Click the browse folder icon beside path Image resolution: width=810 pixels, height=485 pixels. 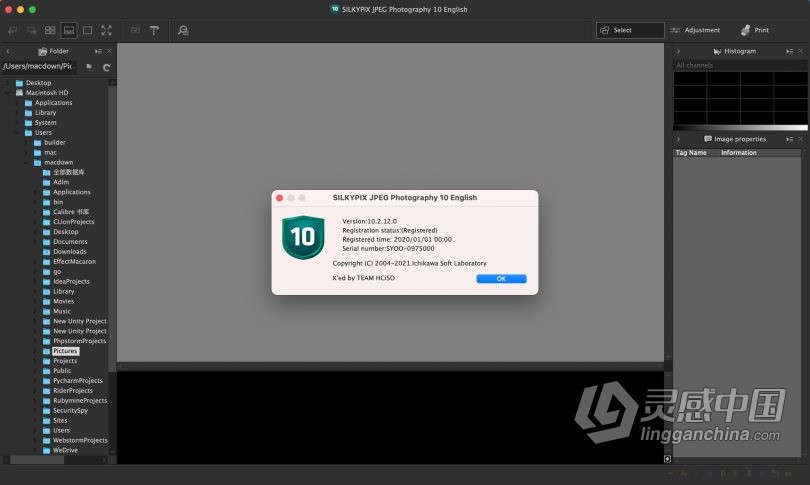coord(89,67)
